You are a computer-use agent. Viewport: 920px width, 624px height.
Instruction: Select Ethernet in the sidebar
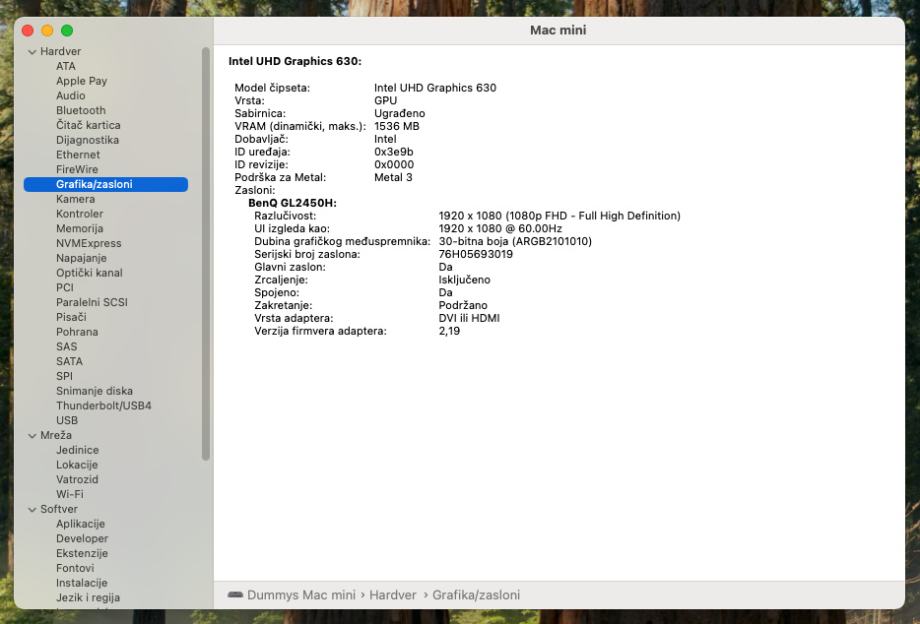[78, 154]
